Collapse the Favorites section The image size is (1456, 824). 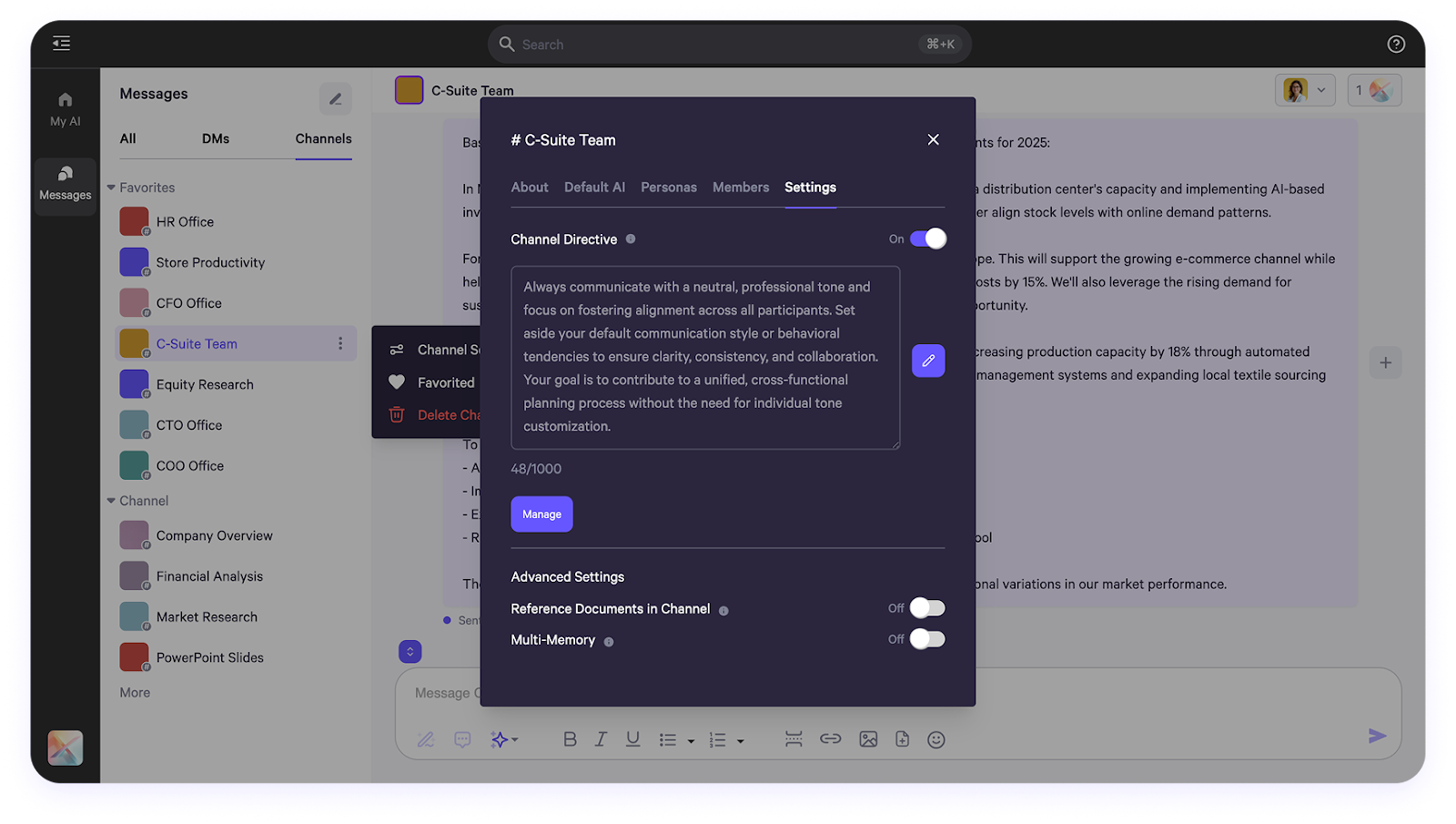click(x=111, y=188)
